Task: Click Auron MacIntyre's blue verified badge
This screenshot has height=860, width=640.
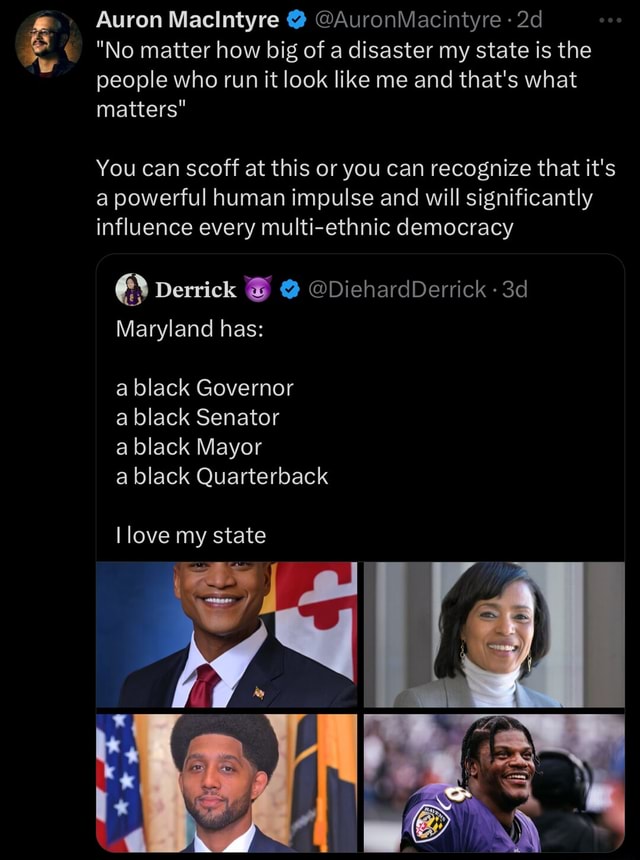Action: click(x=298, y=20)
